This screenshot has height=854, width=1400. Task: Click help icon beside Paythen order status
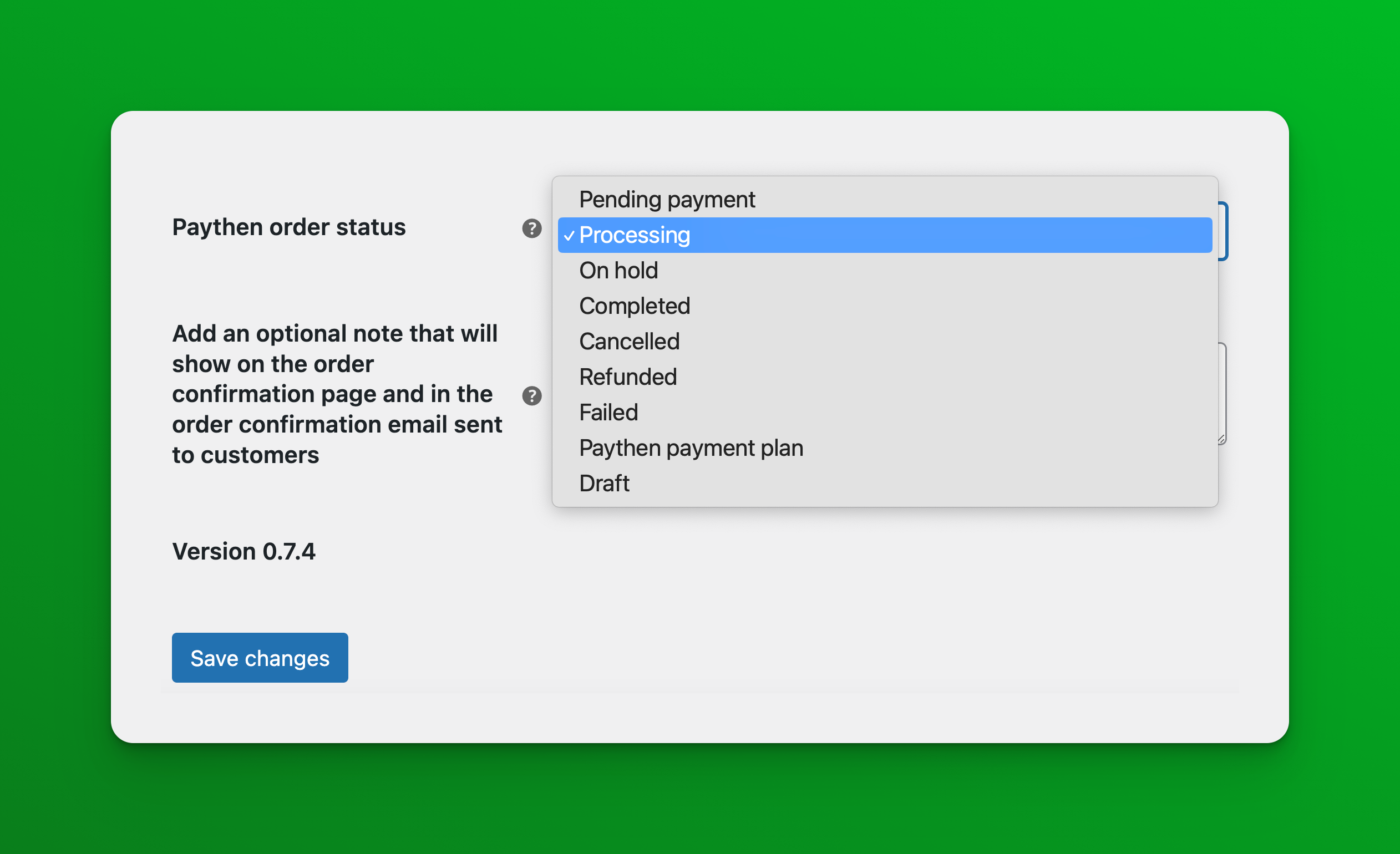pos(532,228)
